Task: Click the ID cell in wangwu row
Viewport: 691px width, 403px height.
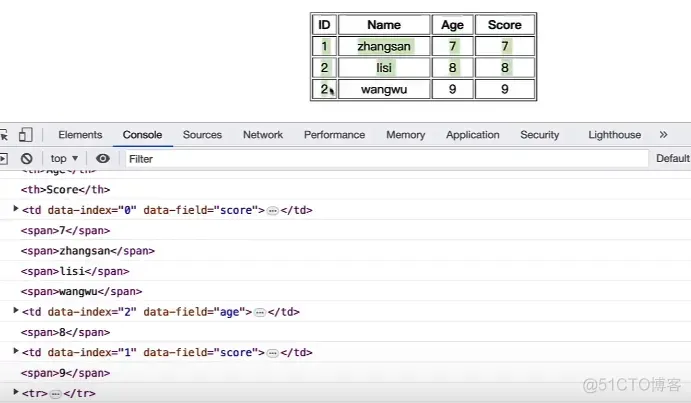Action: (324, 89)
